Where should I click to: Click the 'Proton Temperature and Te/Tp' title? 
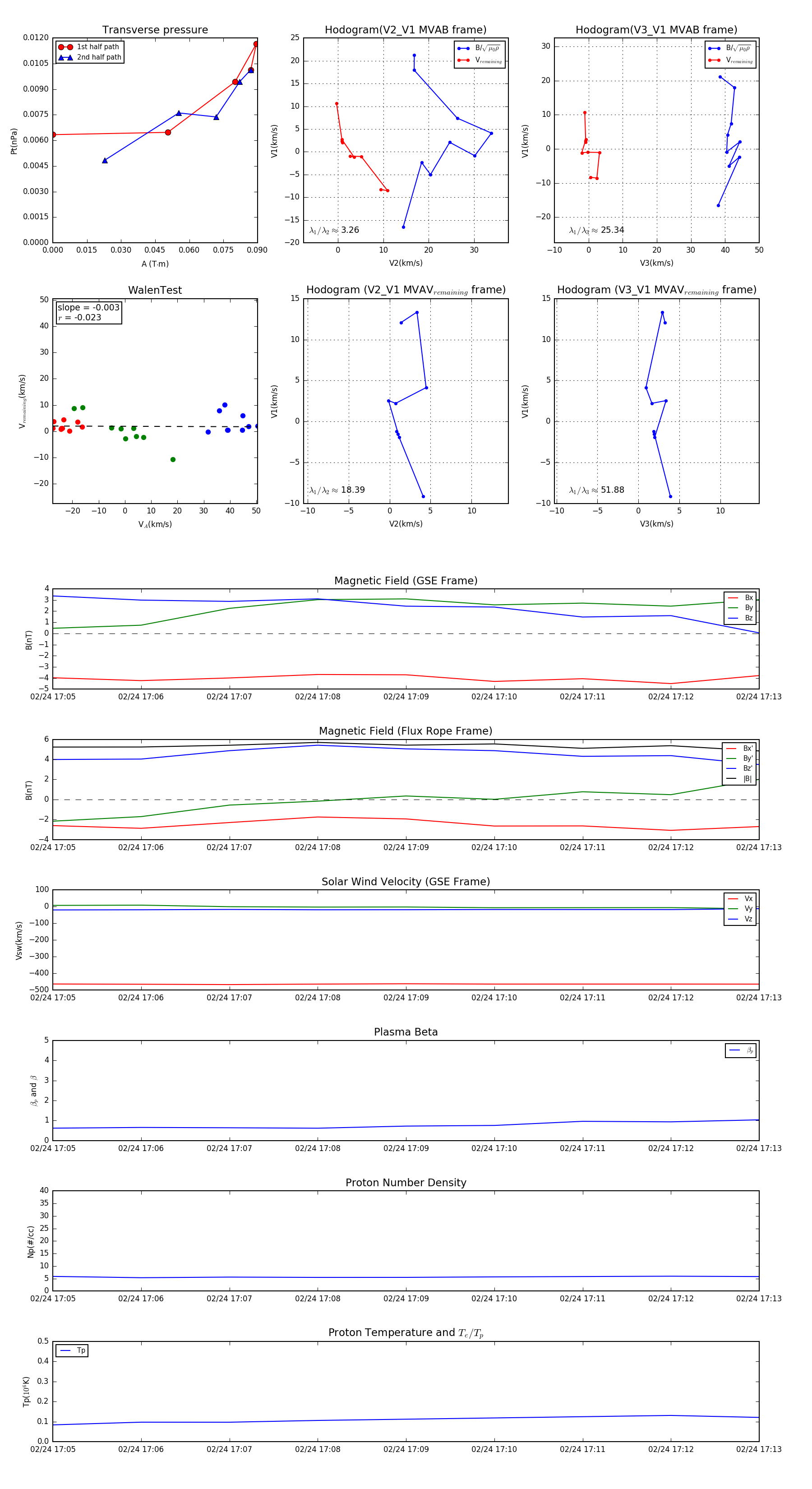(x=406, y=1333)
